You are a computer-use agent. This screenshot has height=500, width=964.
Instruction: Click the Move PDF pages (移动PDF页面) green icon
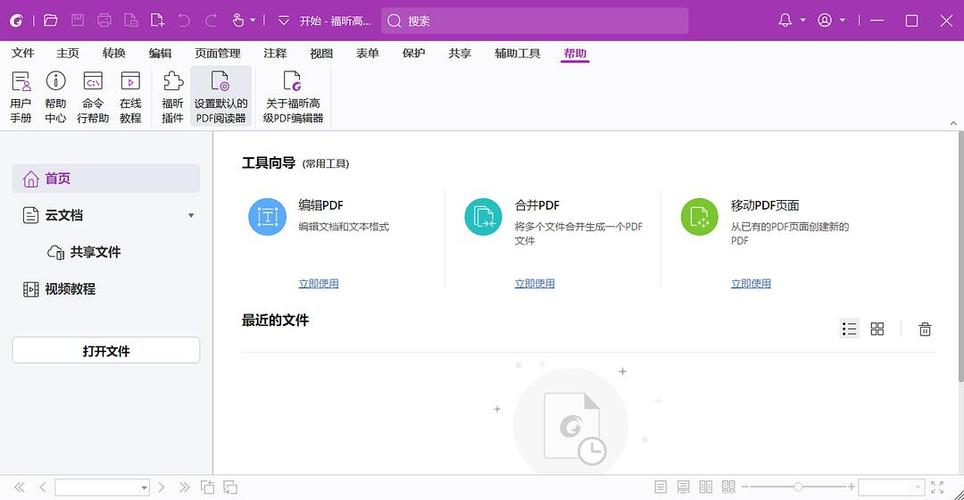tap(700, 216)
